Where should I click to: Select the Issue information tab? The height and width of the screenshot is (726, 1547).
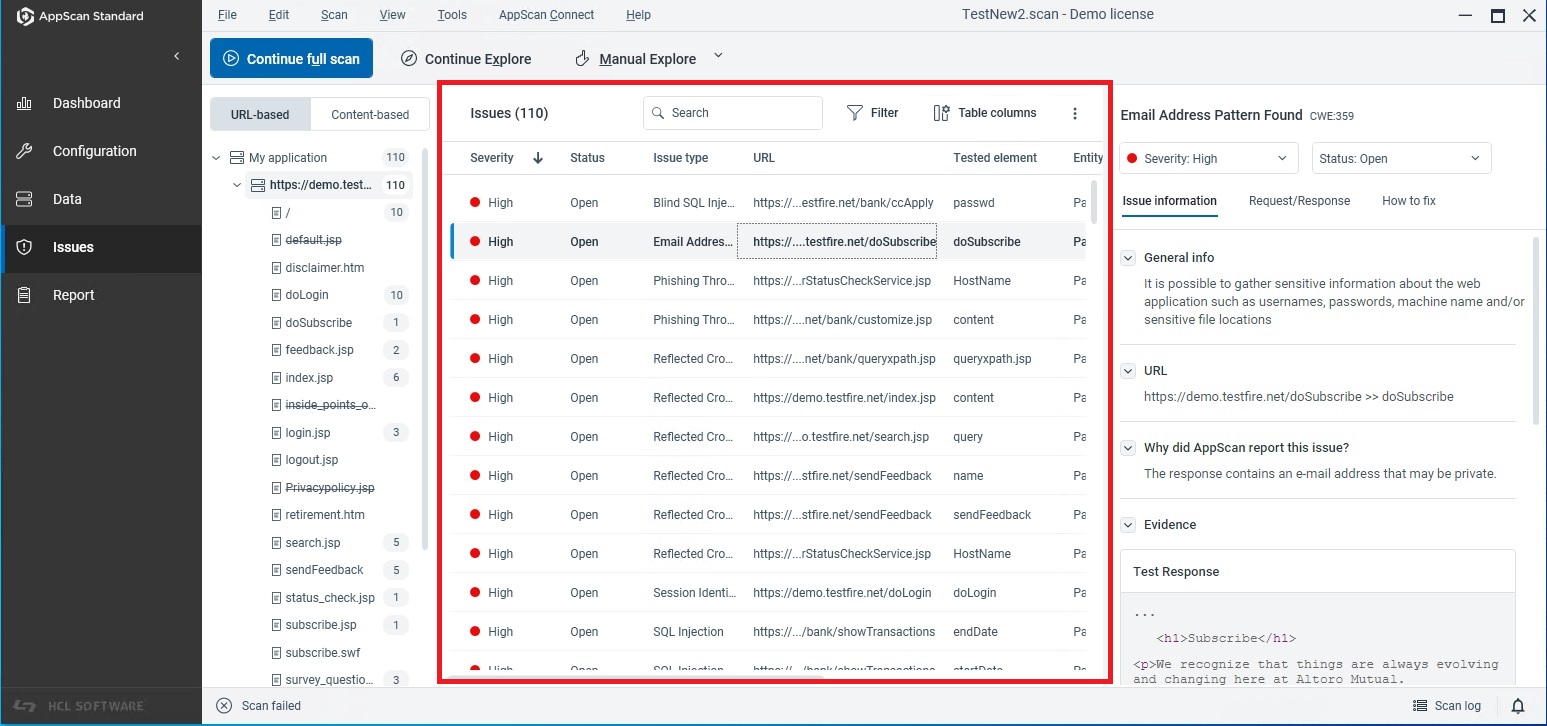pyautogui.click(x=1169, y=201)
